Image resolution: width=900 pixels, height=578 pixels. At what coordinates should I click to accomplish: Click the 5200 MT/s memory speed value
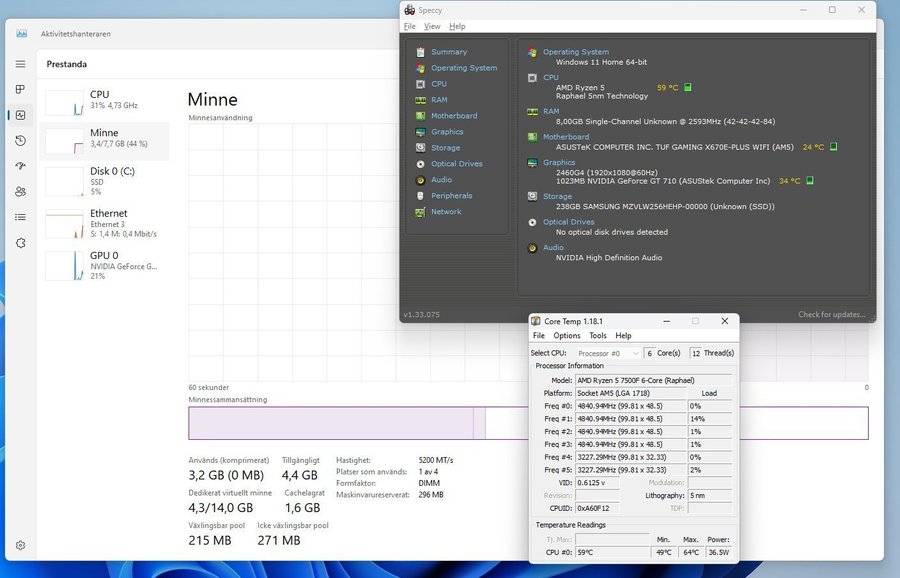(436, 460)
